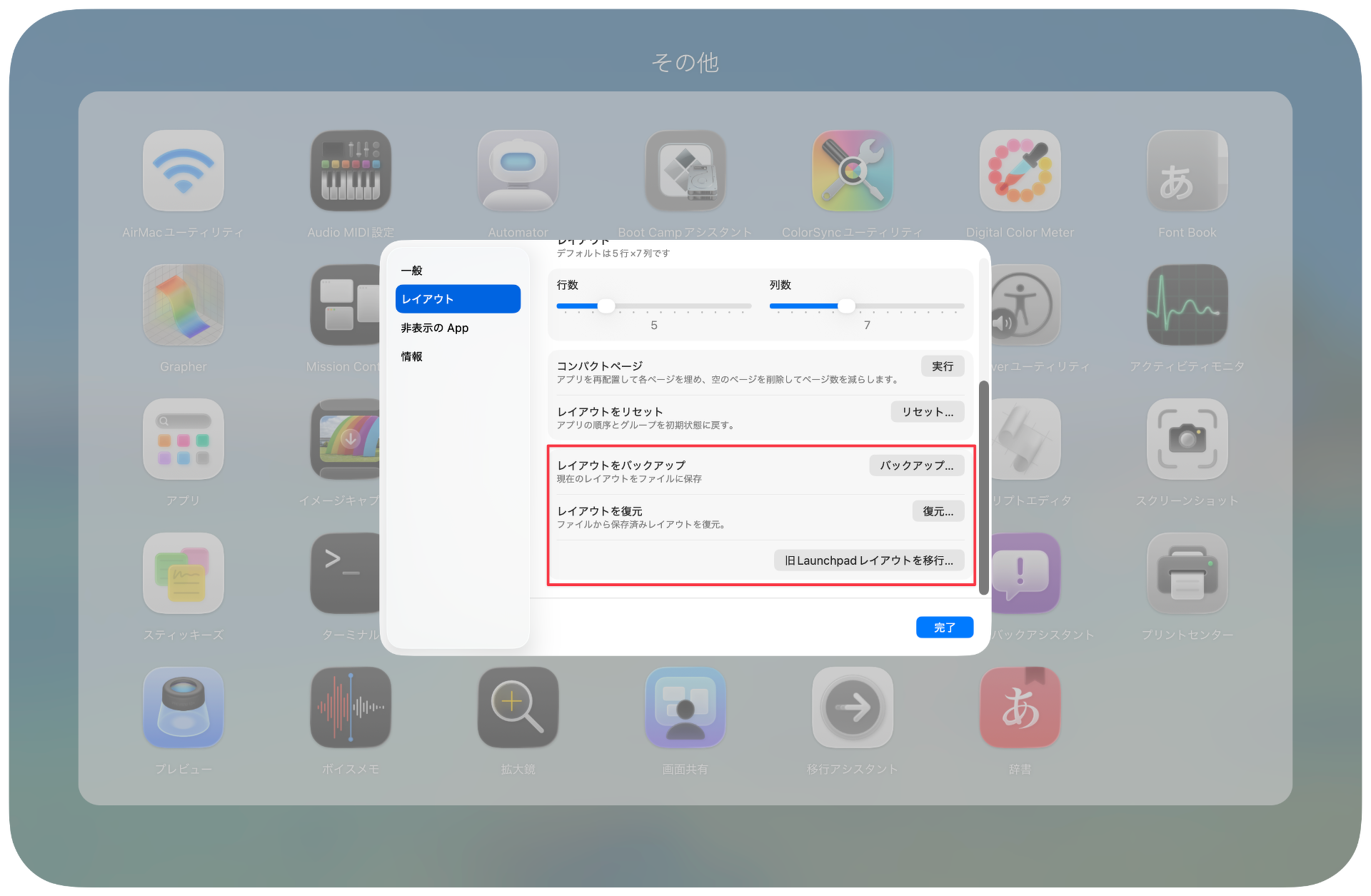The width and height of the screenshot is (1371, 896).
Task: Click the バックアップ... button
Action: point(916,465)
